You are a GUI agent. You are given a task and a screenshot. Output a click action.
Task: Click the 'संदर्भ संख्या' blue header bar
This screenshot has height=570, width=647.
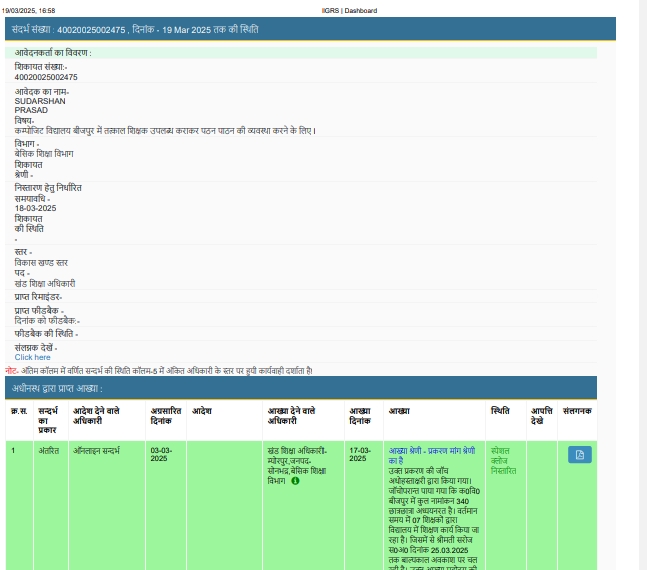click(310, 30)
